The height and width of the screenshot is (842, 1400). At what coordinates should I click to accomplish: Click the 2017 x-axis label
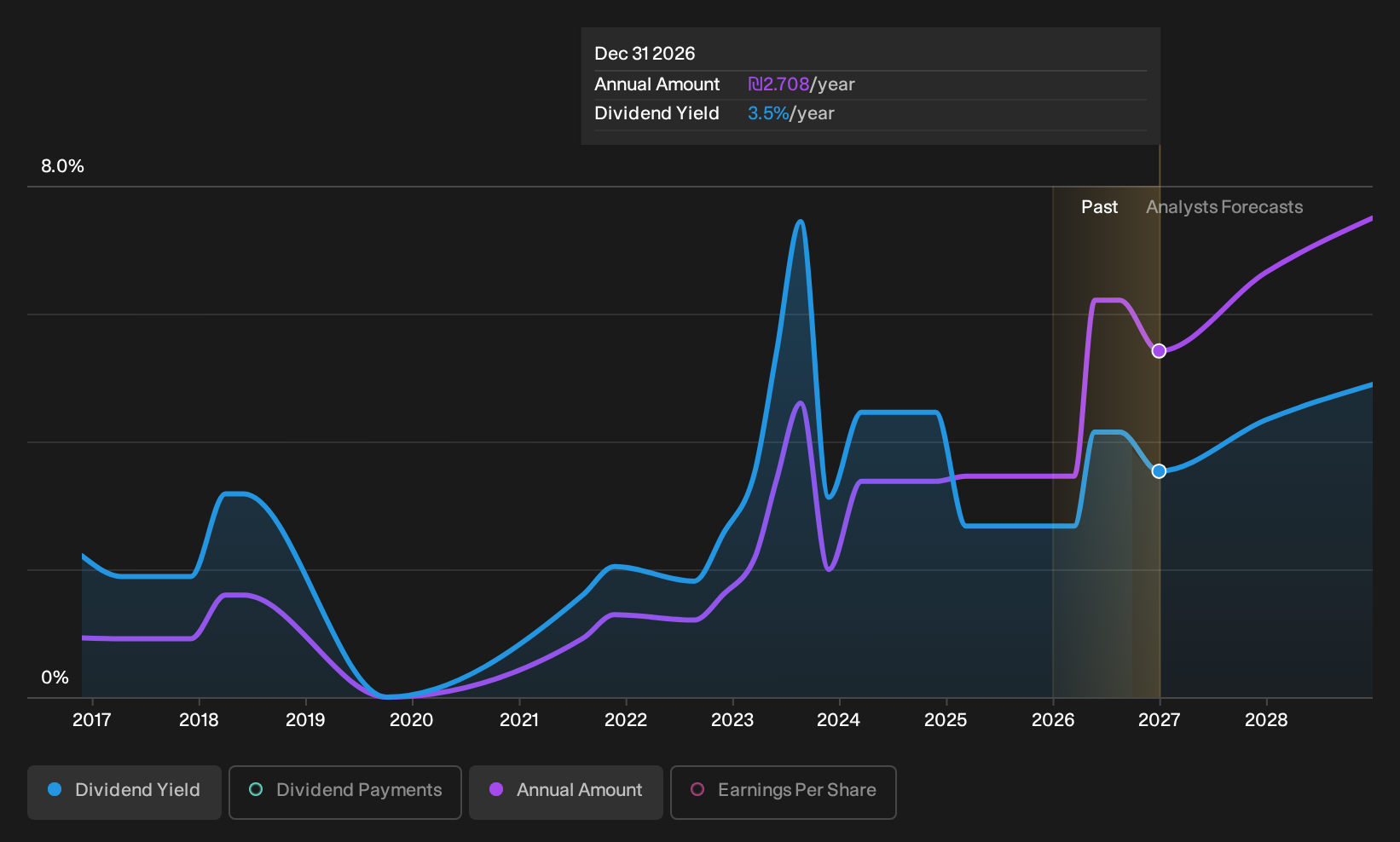click(x=92, y=720)
